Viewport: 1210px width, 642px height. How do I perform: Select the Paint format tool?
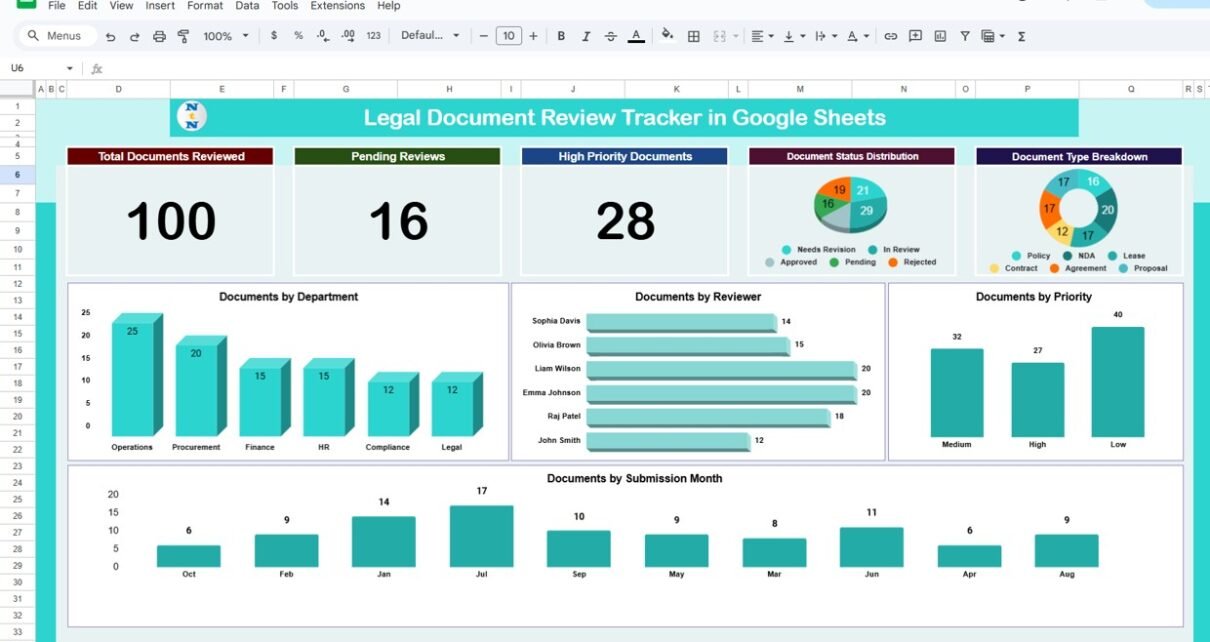click(x=183, y=36)
